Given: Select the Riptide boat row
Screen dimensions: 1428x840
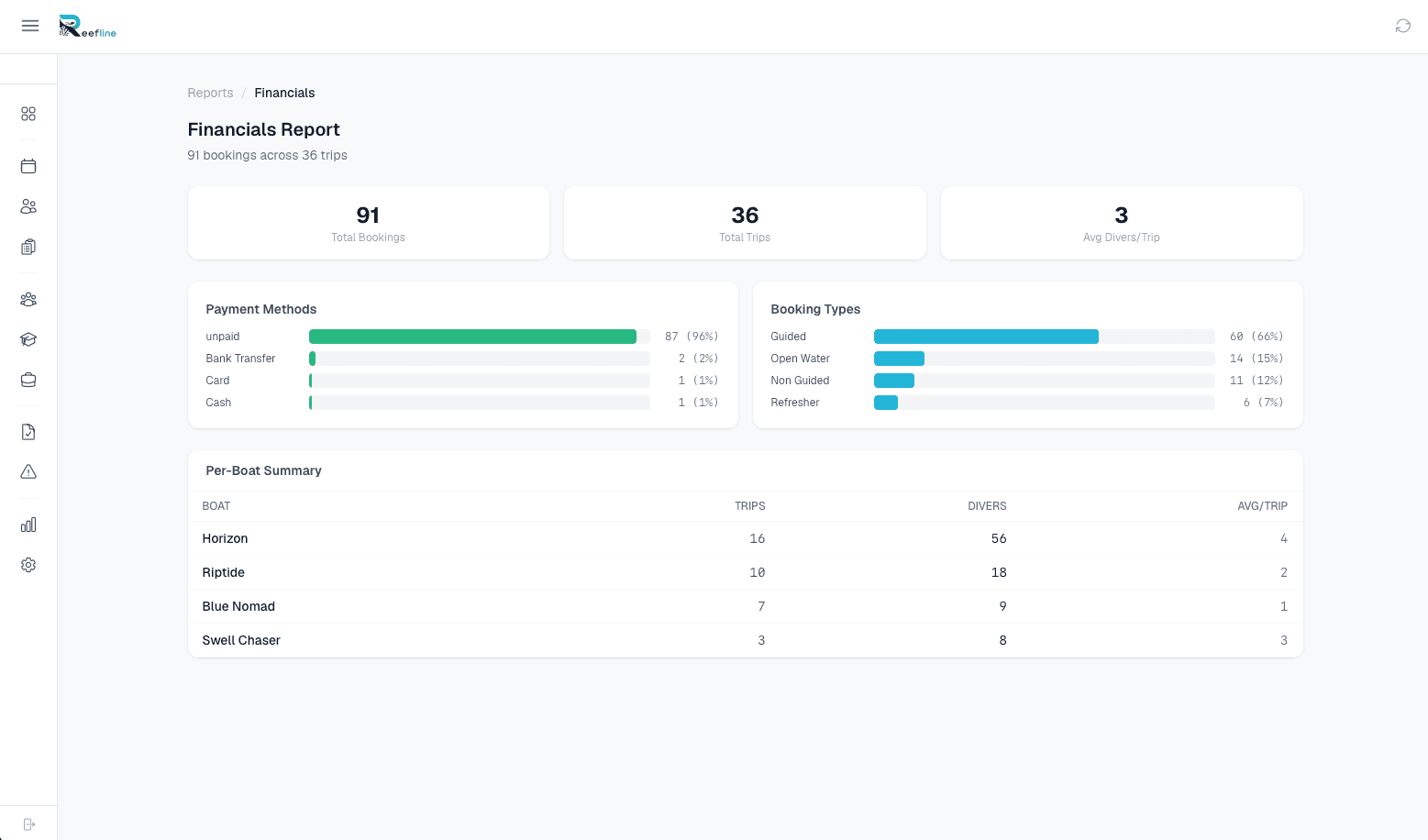Looking at the screenshot, I should [745, 572].
